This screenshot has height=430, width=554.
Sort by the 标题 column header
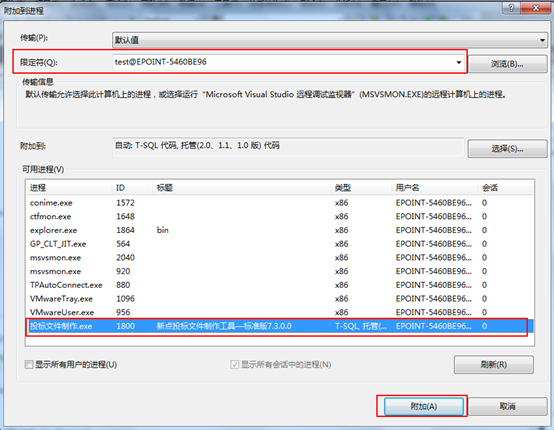(242, 188)
